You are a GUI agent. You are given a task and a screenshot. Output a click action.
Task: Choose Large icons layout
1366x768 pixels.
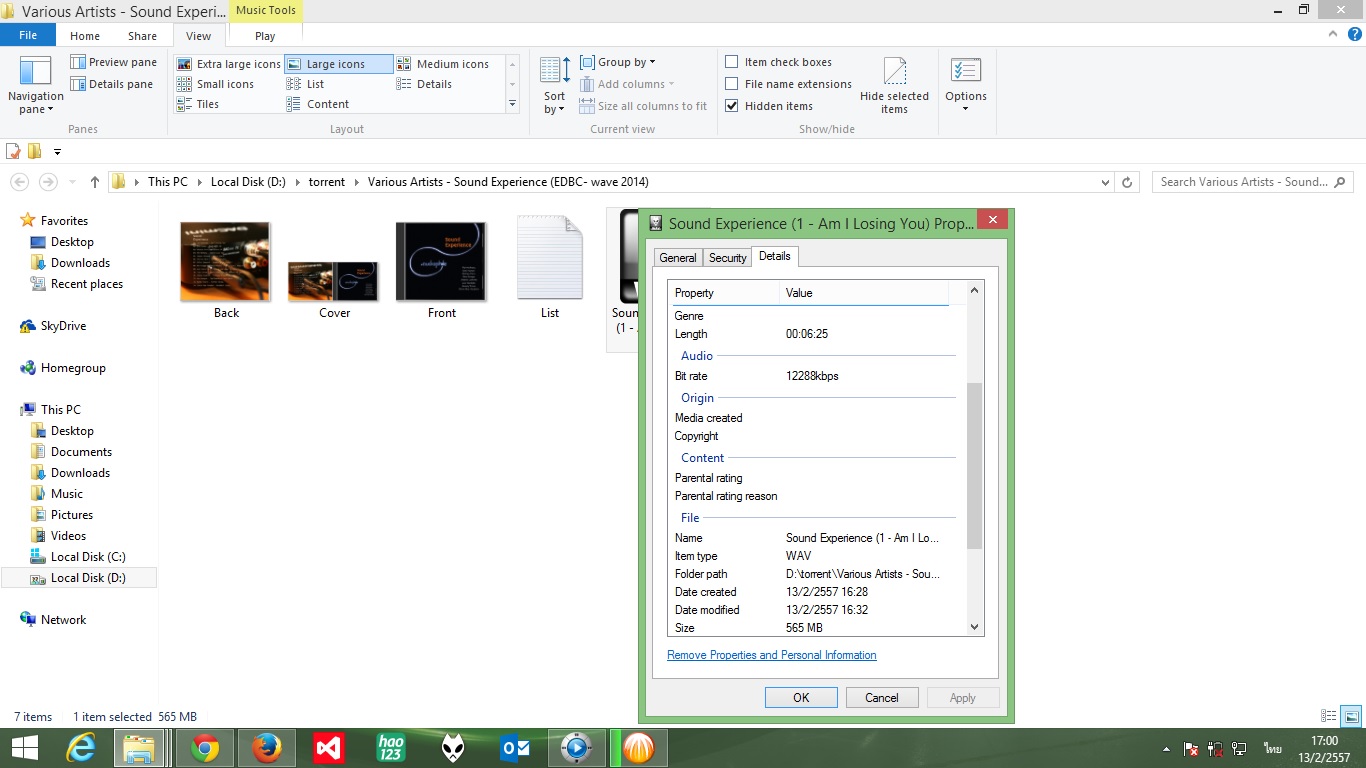click(x=338, y=64)
